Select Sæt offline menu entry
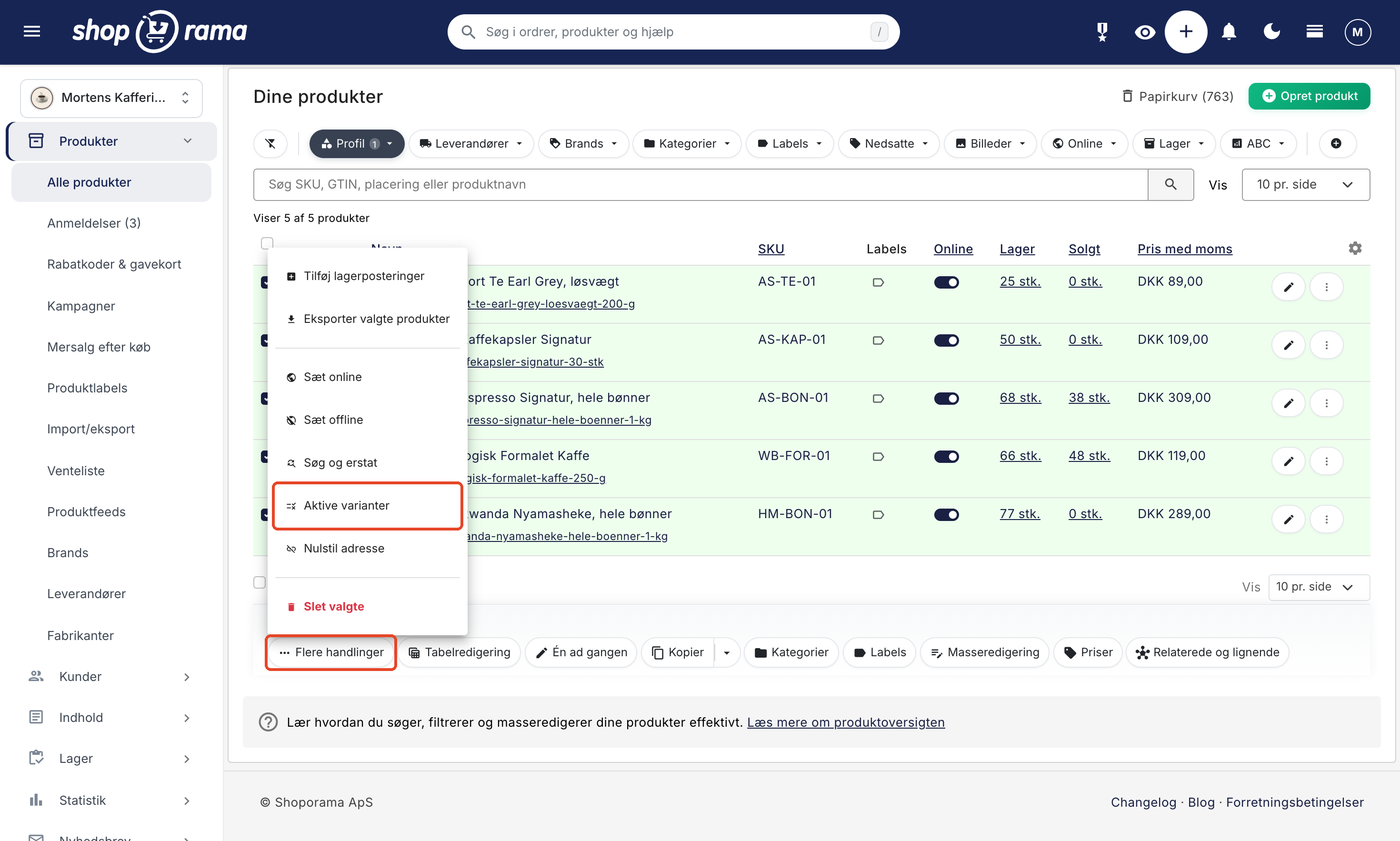The height and width of the screenshot is (841, 1400). click(367, 420)
